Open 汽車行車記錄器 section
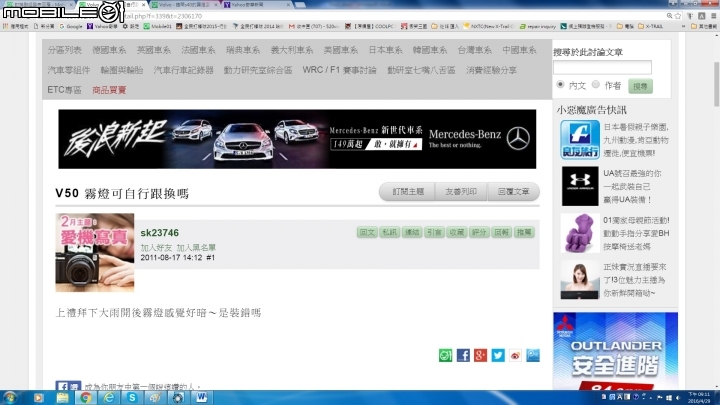The height and width of the screenshot is (405, 720). [x=183, y=70]
